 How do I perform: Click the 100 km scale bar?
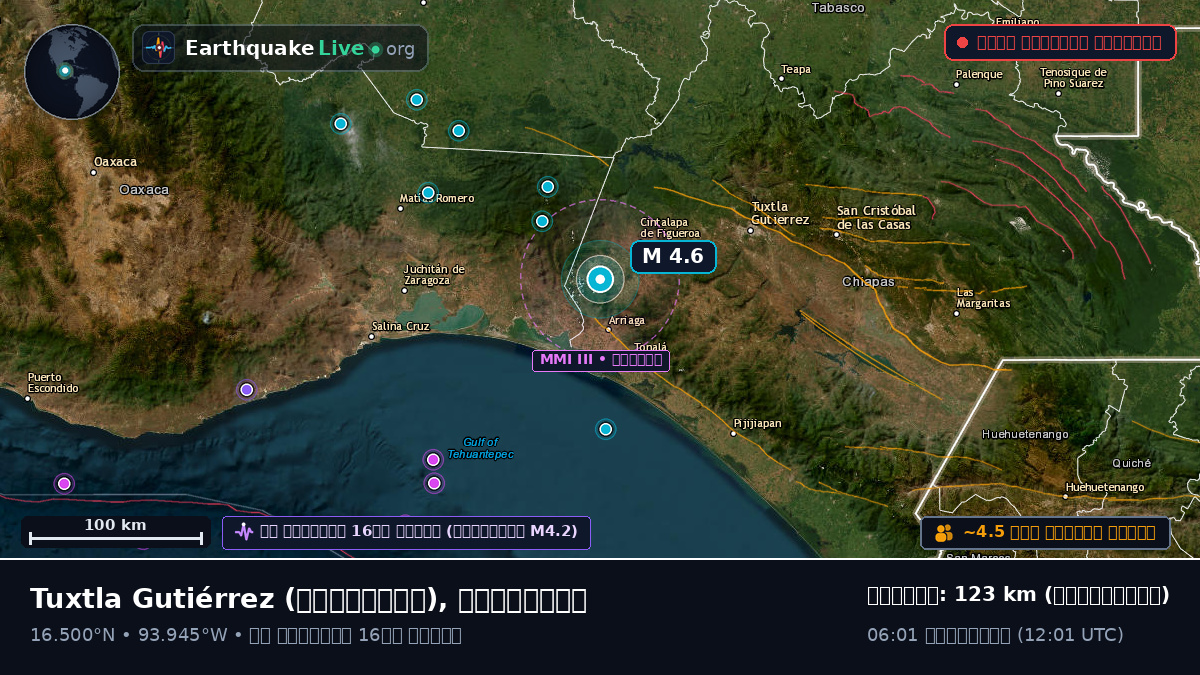click(x=115, y=532)
